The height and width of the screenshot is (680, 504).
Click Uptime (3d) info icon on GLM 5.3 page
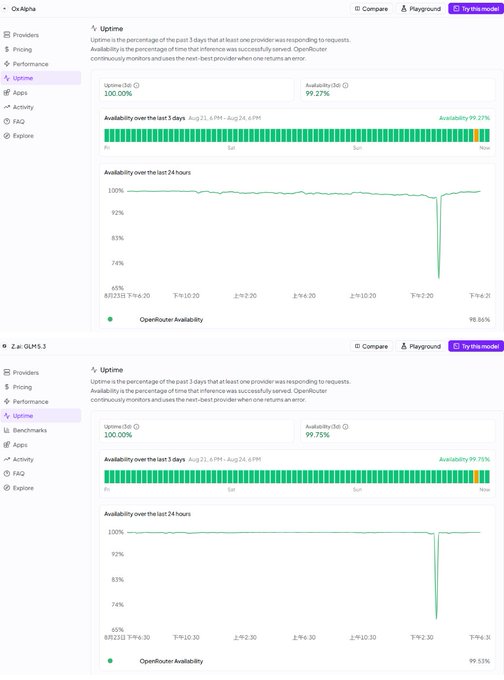click(136, 427)
